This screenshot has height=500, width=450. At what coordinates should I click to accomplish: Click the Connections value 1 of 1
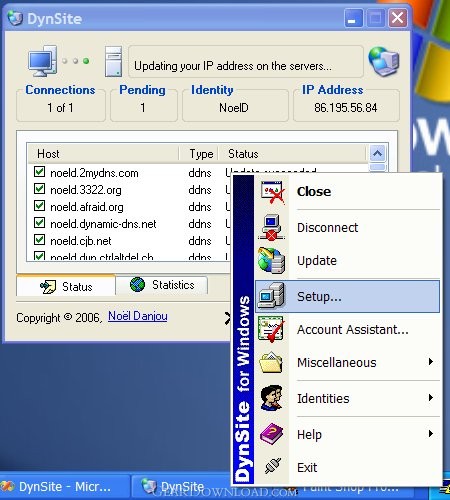tap(60, 108)
